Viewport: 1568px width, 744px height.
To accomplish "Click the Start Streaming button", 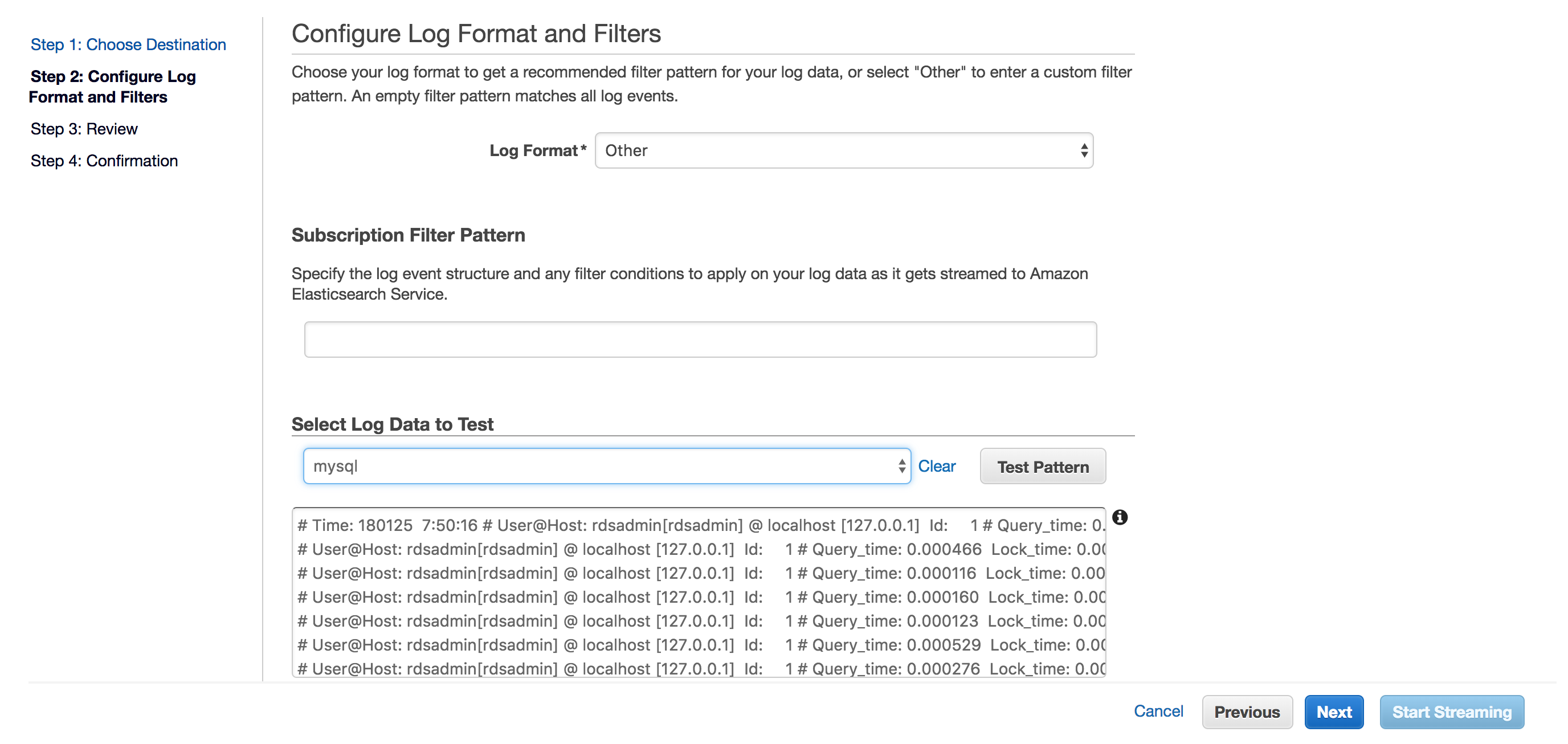I will click(1452, 712).
